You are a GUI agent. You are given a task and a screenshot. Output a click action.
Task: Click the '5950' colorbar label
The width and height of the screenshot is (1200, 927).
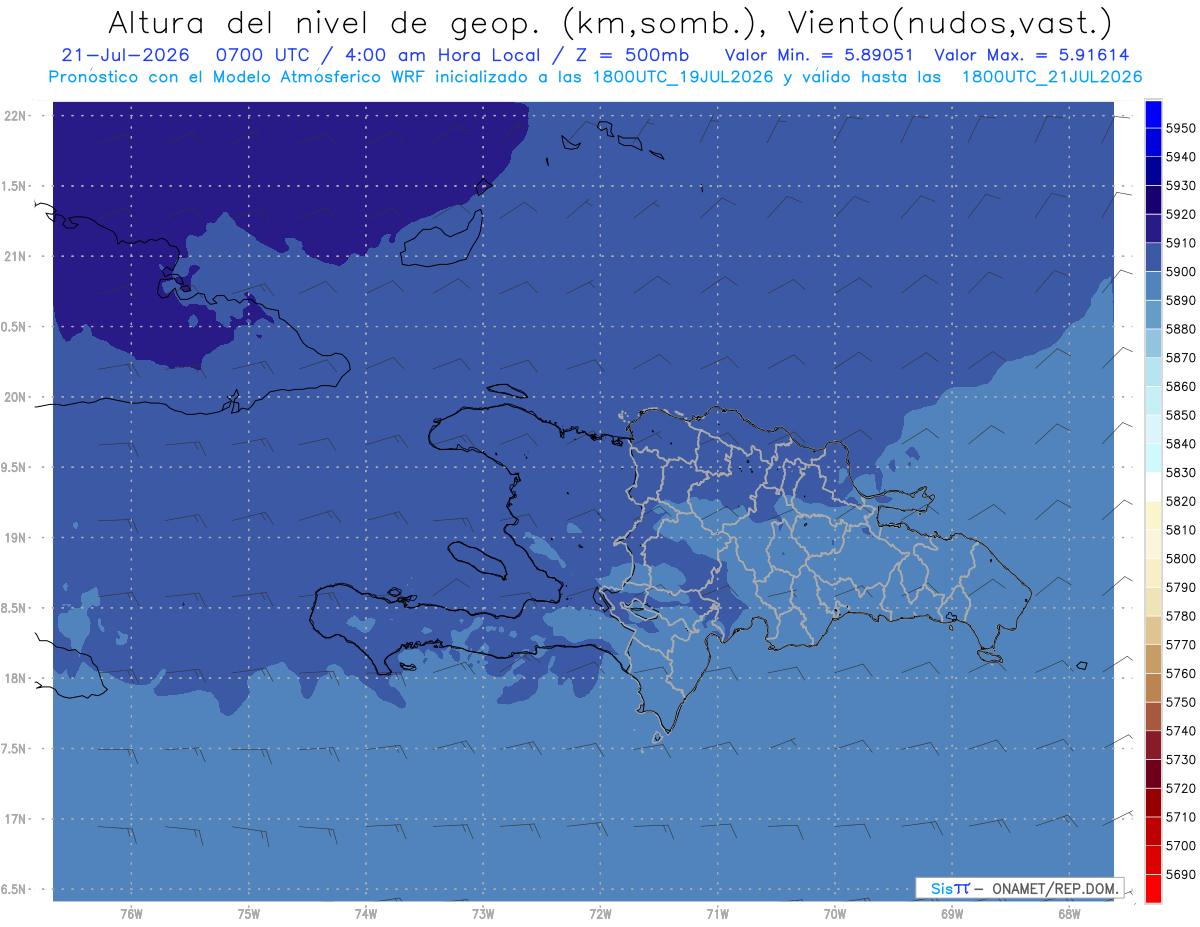click(x=1180, y=128)
